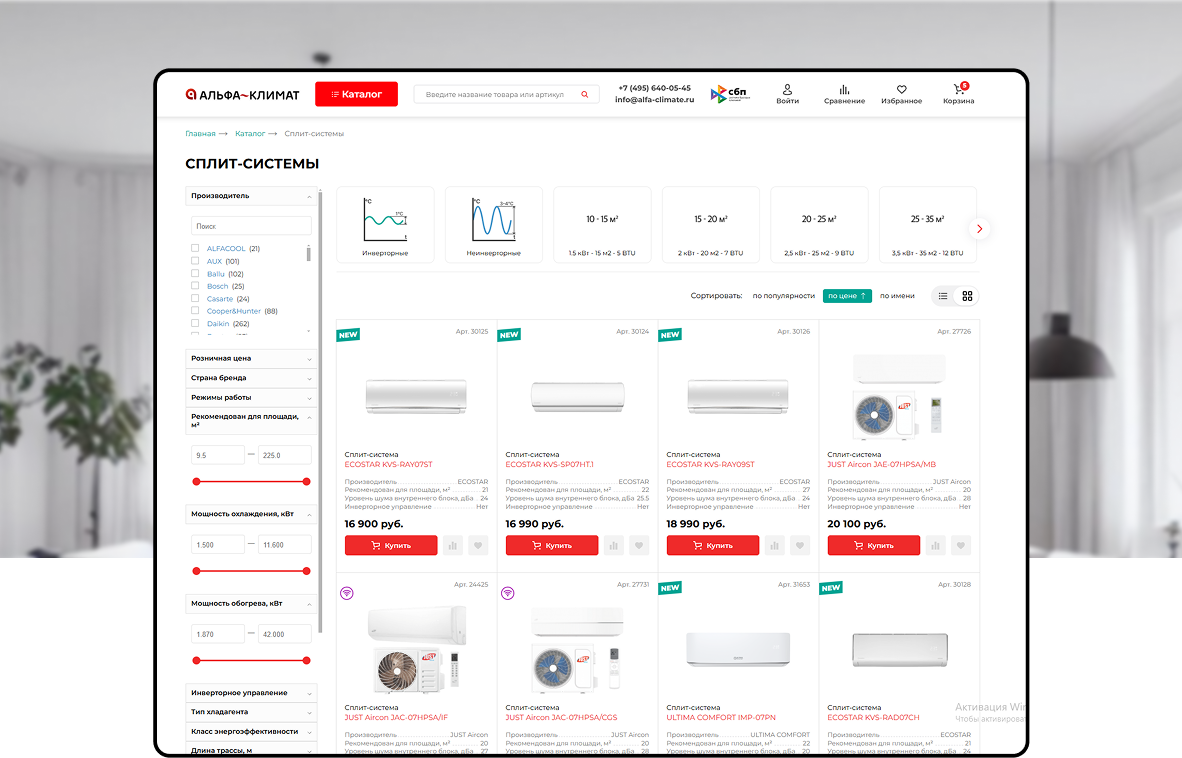Expand the Режимы работы filter
Screen dimensions: 1182x758
point(251,398)
